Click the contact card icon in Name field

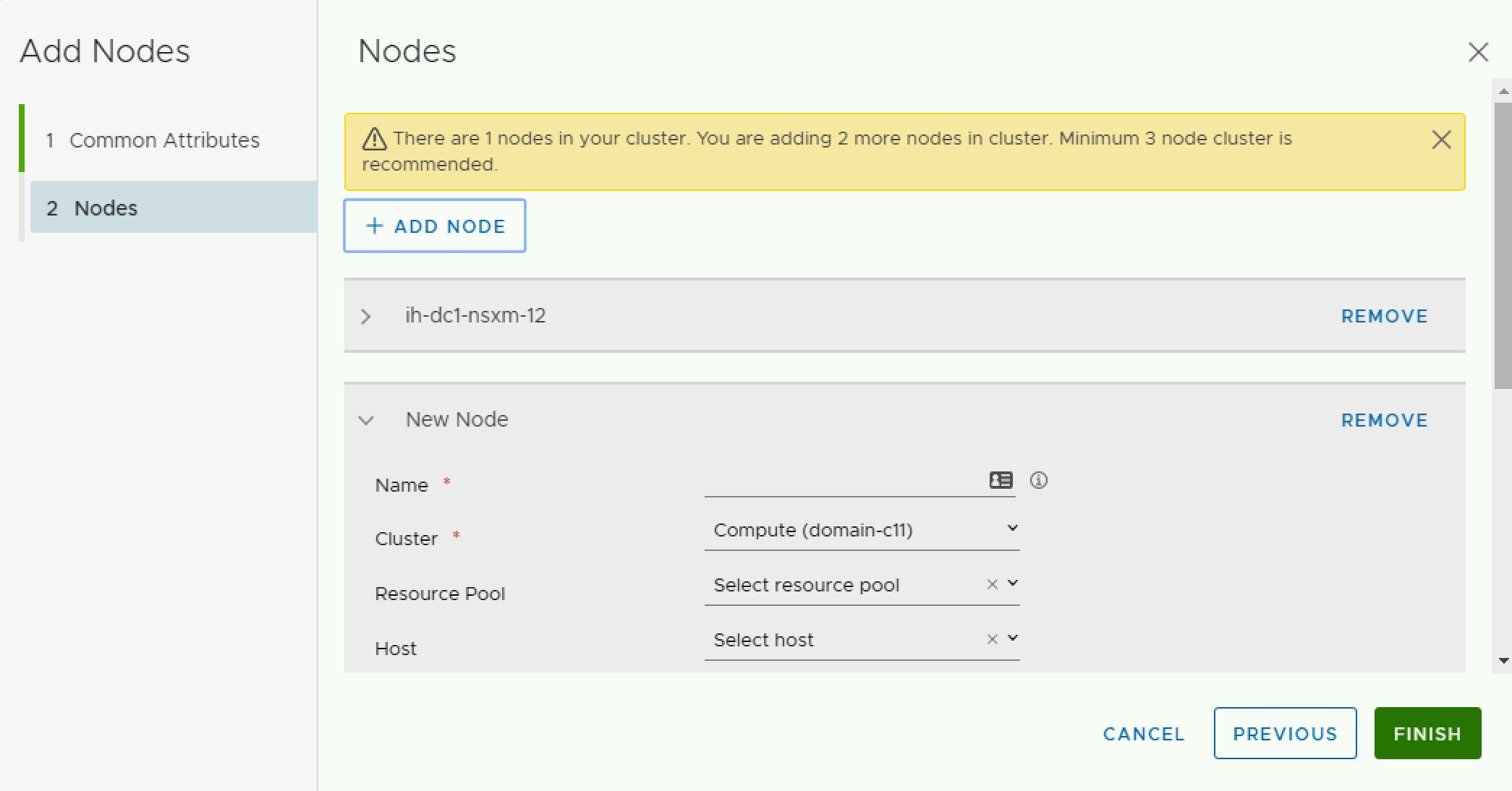pyautogui.click(x=1001, y=480)
